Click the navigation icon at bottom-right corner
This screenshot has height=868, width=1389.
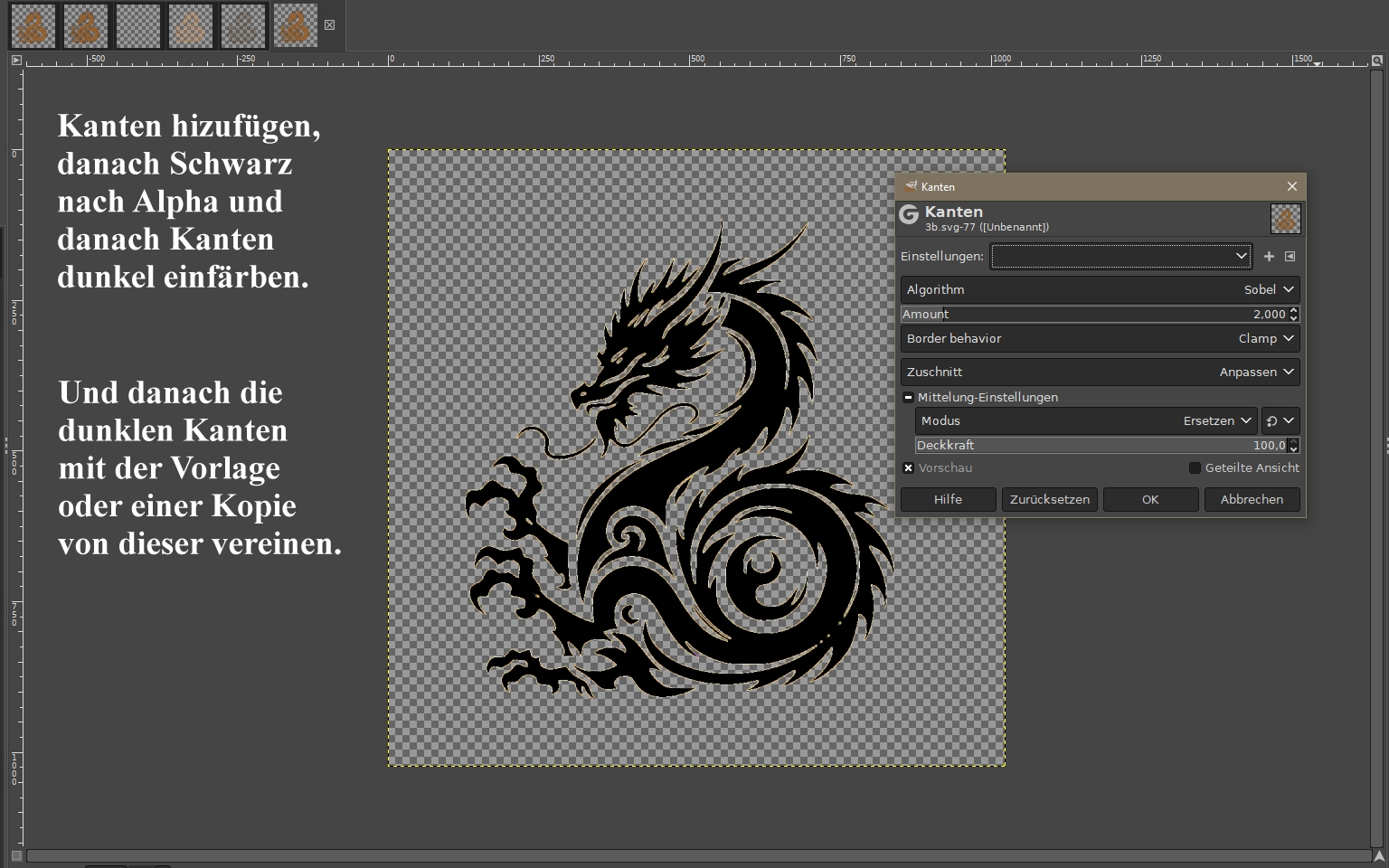pos(1378,855)
